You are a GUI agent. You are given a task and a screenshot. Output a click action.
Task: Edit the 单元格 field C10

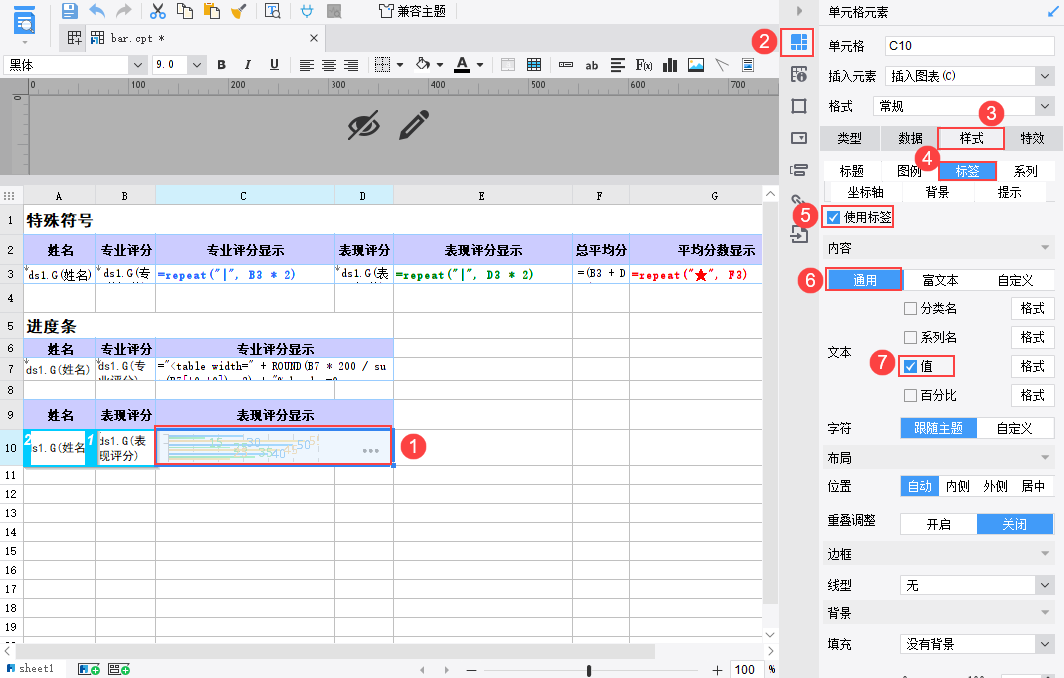pos(970,45)
